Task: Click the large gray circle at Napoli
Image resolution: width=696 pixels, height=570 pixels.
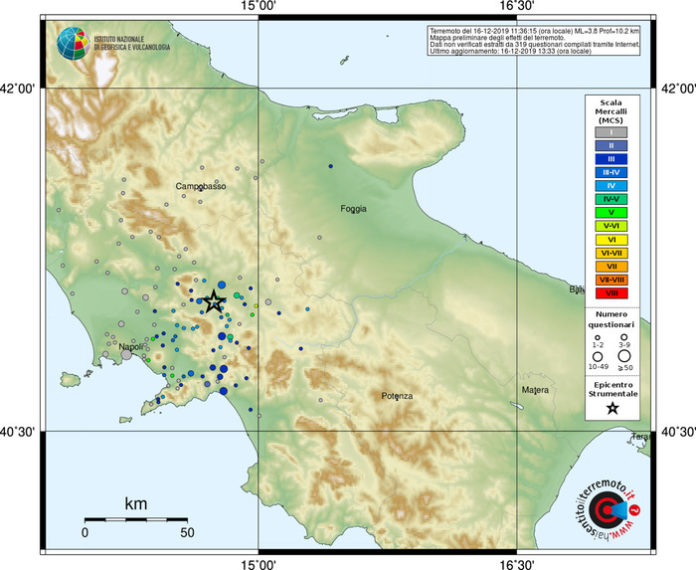Action: click(x=127, y=354)
